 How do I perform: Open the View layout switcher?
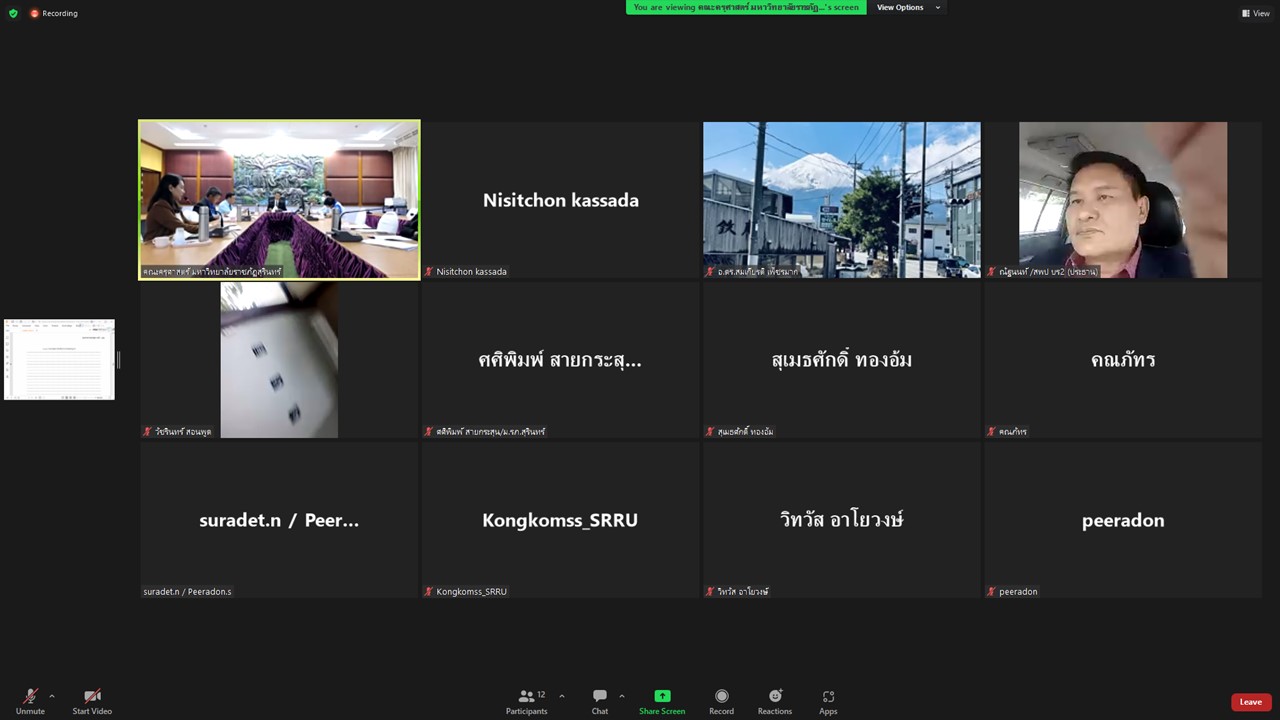coord(1255,13)
